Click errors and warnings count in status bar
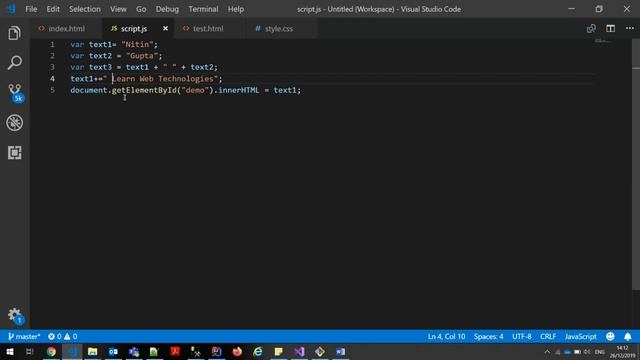This screenshot has height=360, width=640. coord(62,336)
